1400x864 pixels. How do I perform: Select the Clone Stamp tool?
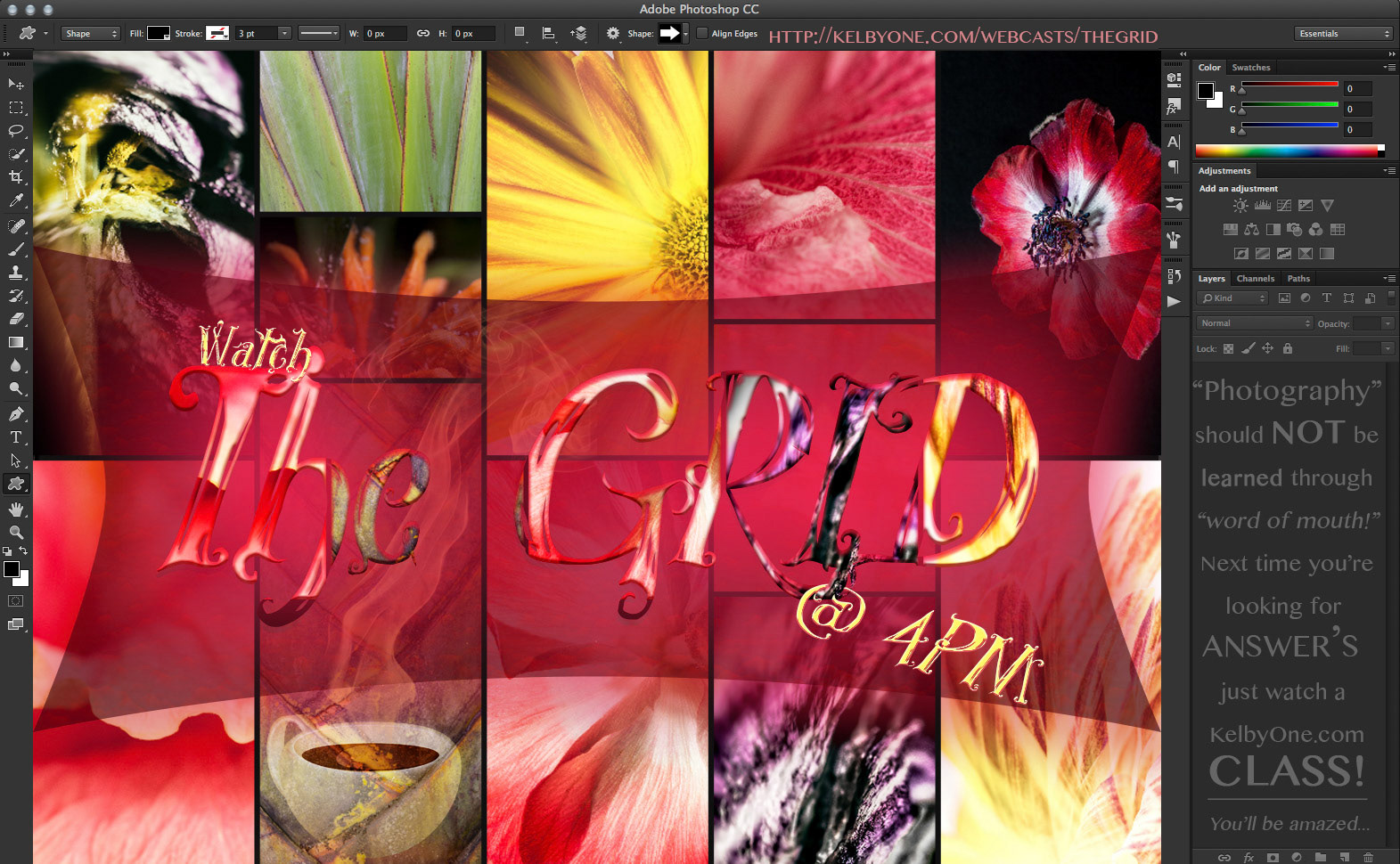(16, 273)
